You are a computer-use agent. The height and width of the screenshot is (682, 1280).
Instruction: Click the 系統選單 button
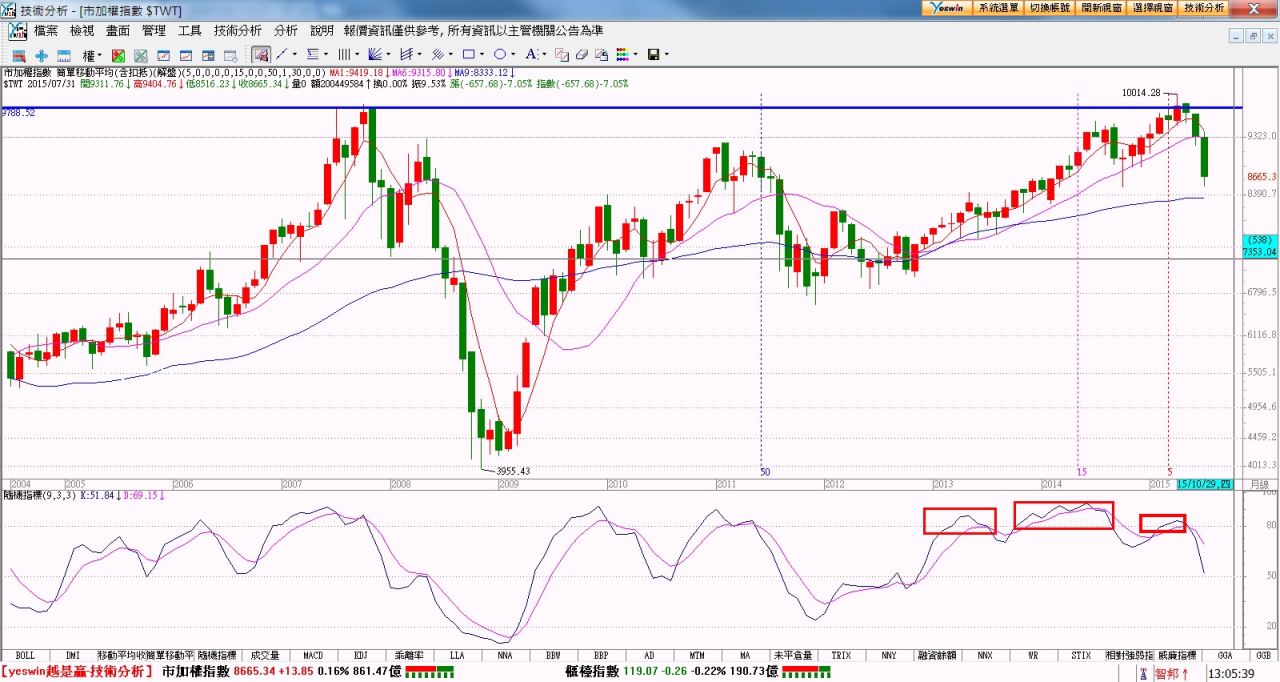pos(998,7)
